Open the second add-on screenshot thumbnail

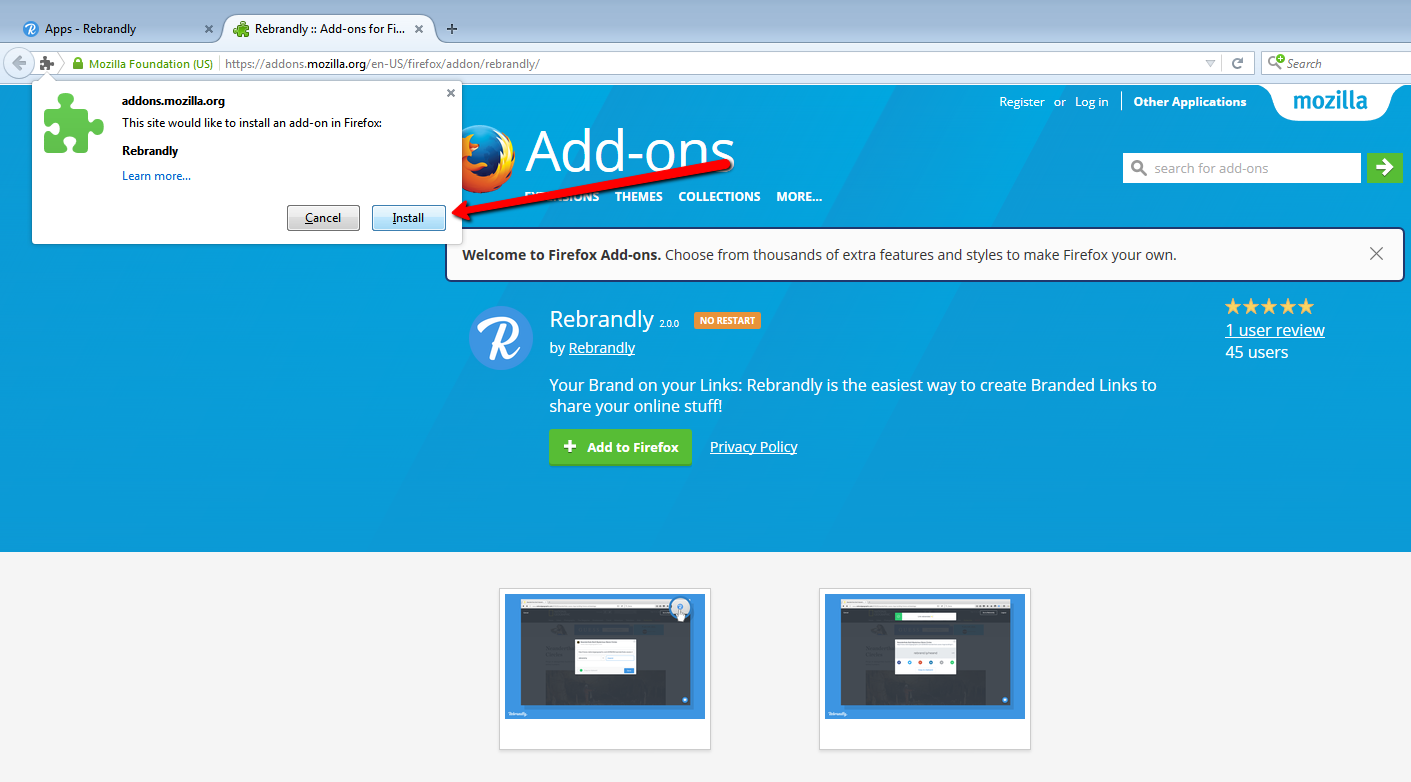tap(925, 669)
